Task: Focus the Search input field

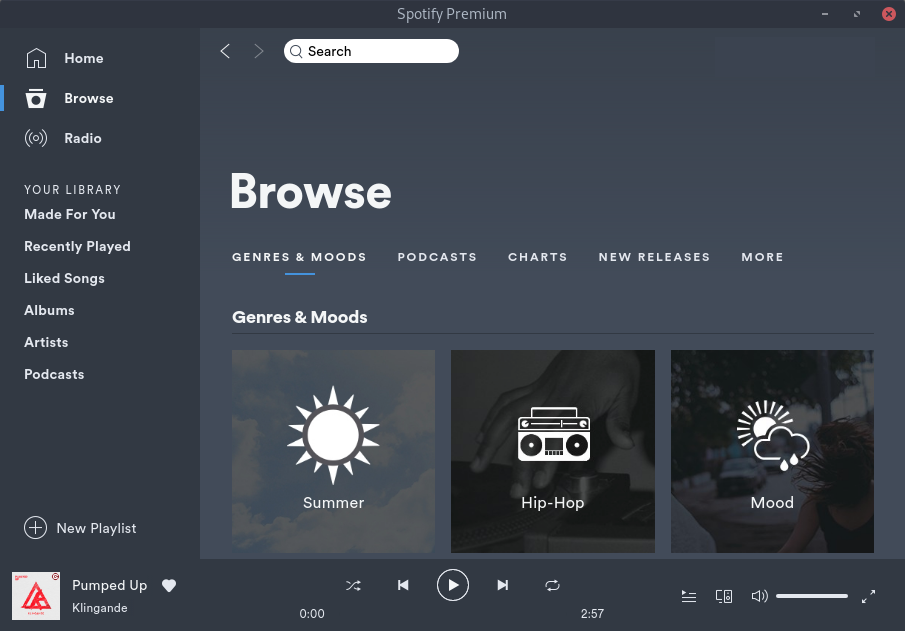Action: [x=371, y=51]
